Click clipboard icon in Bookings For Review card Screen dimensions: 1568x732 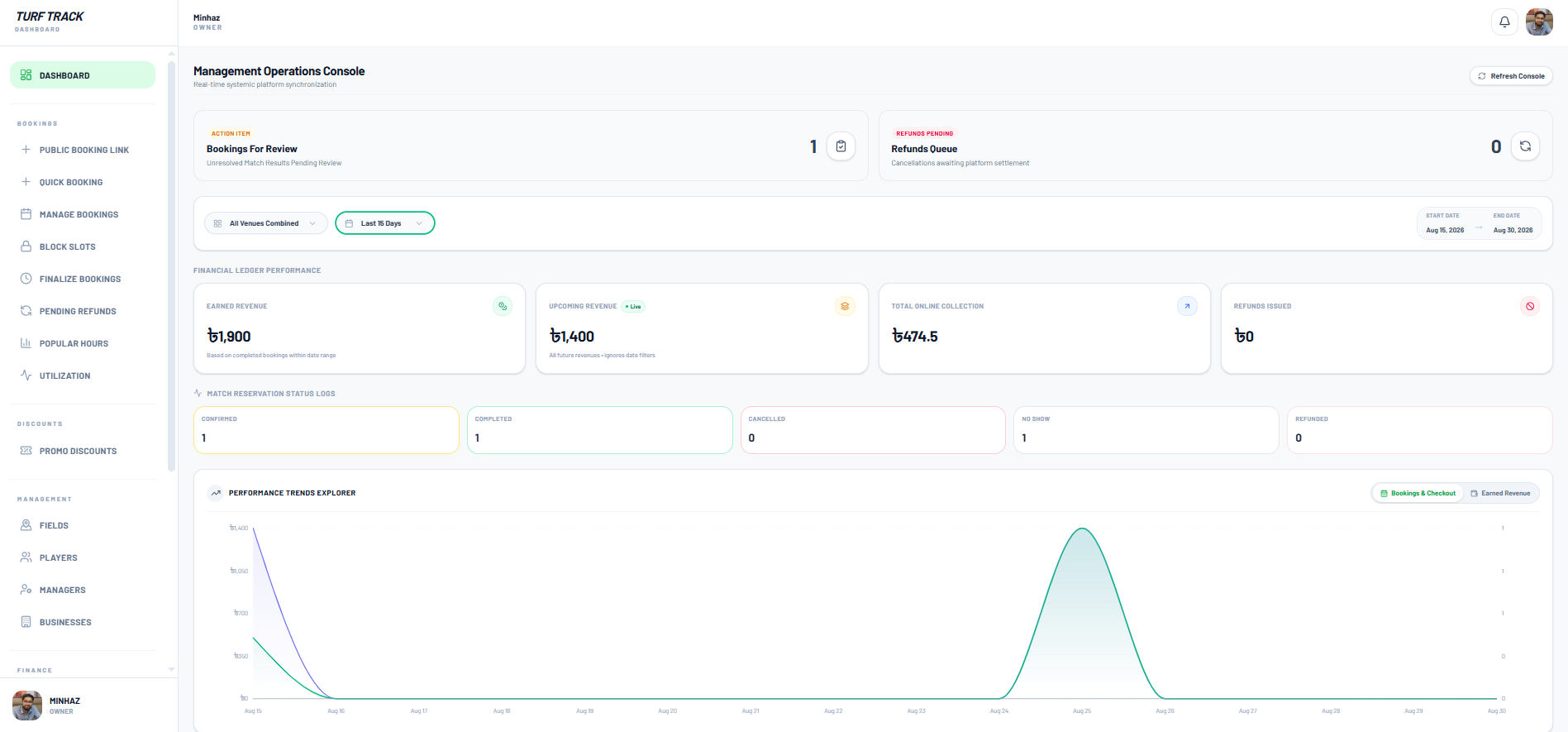[841, 146]
